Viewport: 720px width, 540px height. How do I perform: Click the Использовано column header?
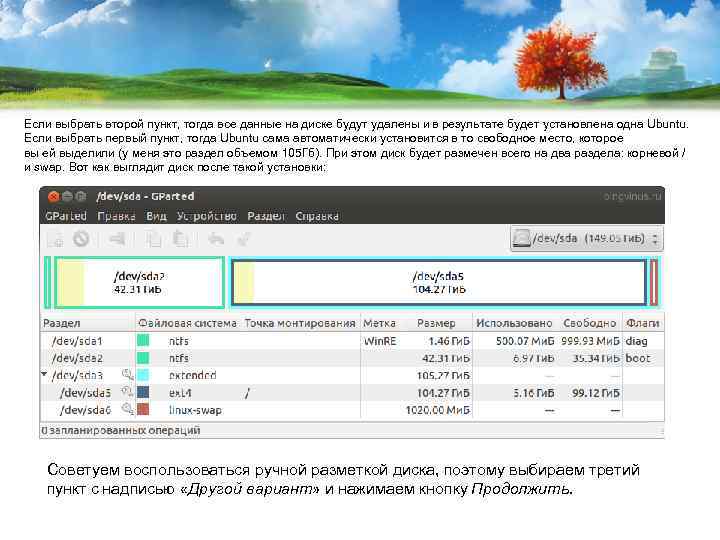point(514,323)
